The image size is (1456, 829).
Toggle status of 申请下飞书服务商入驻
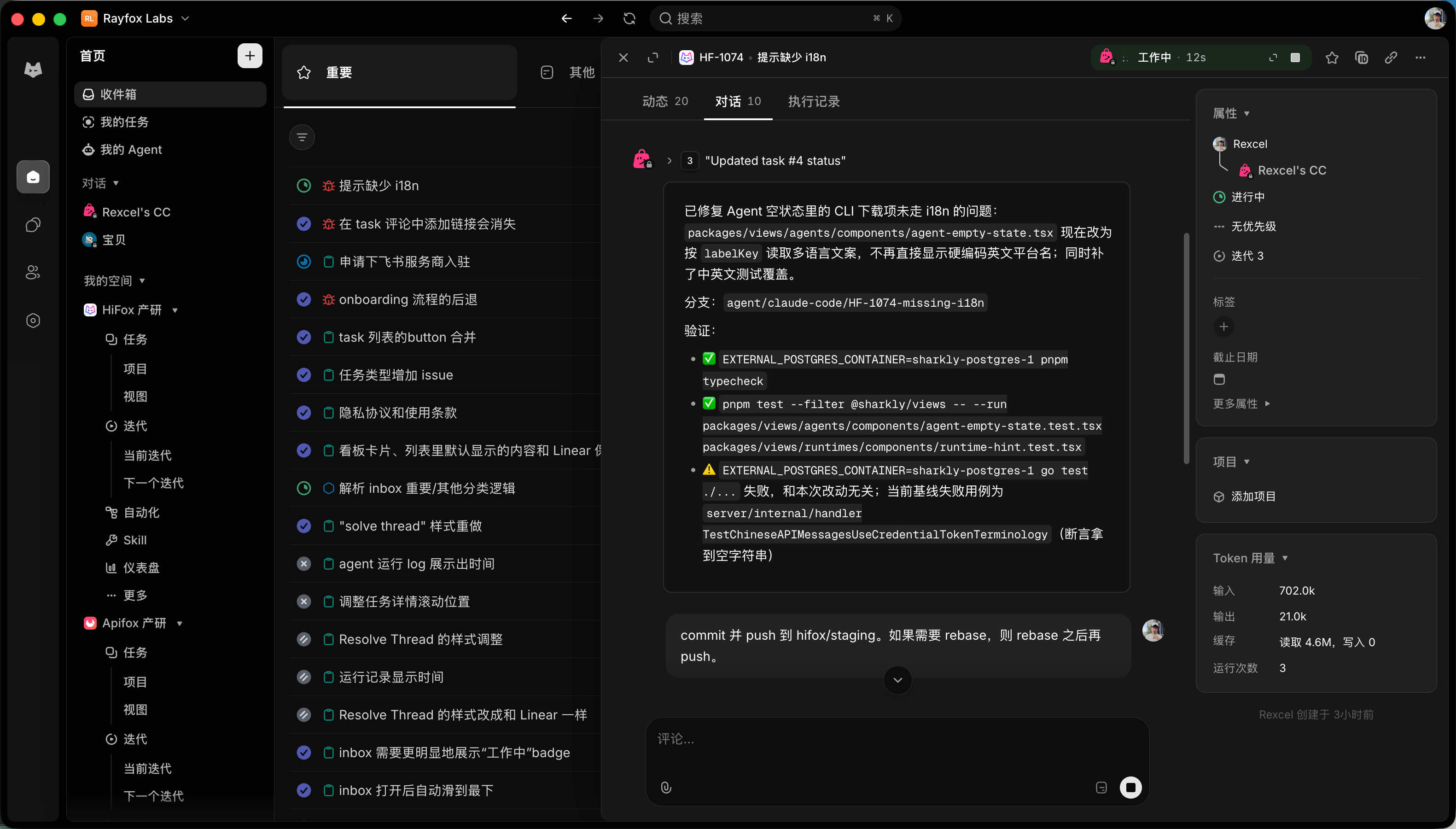point(304,261)
